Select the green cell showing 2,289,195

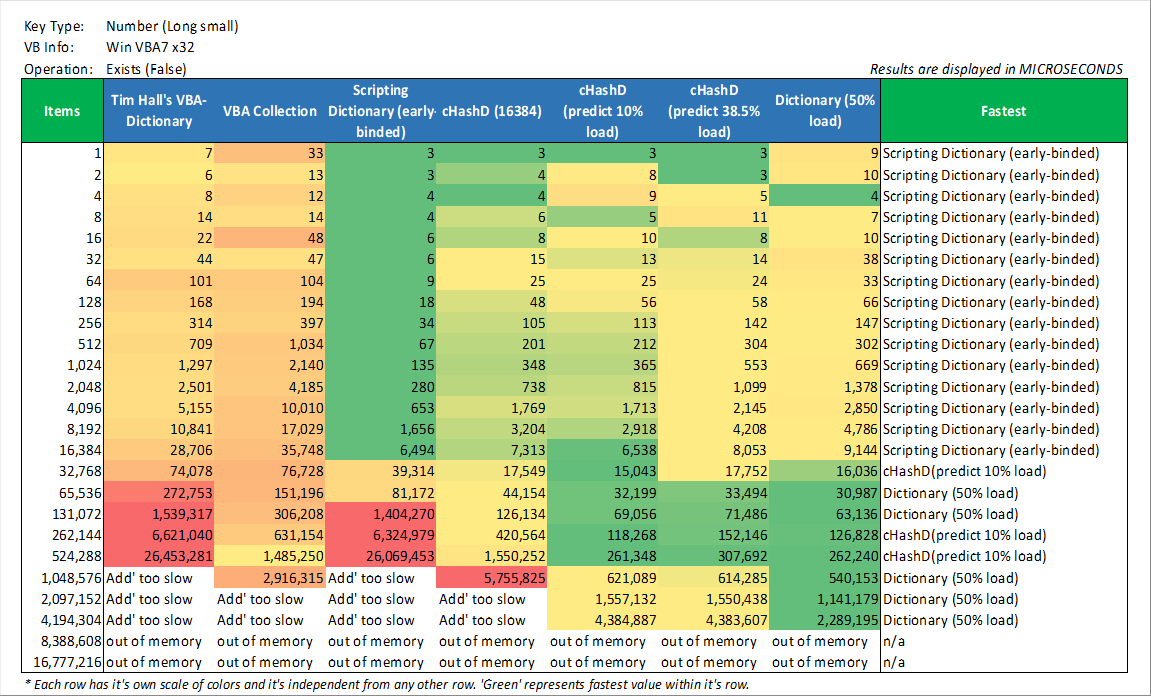pos(825,620)
